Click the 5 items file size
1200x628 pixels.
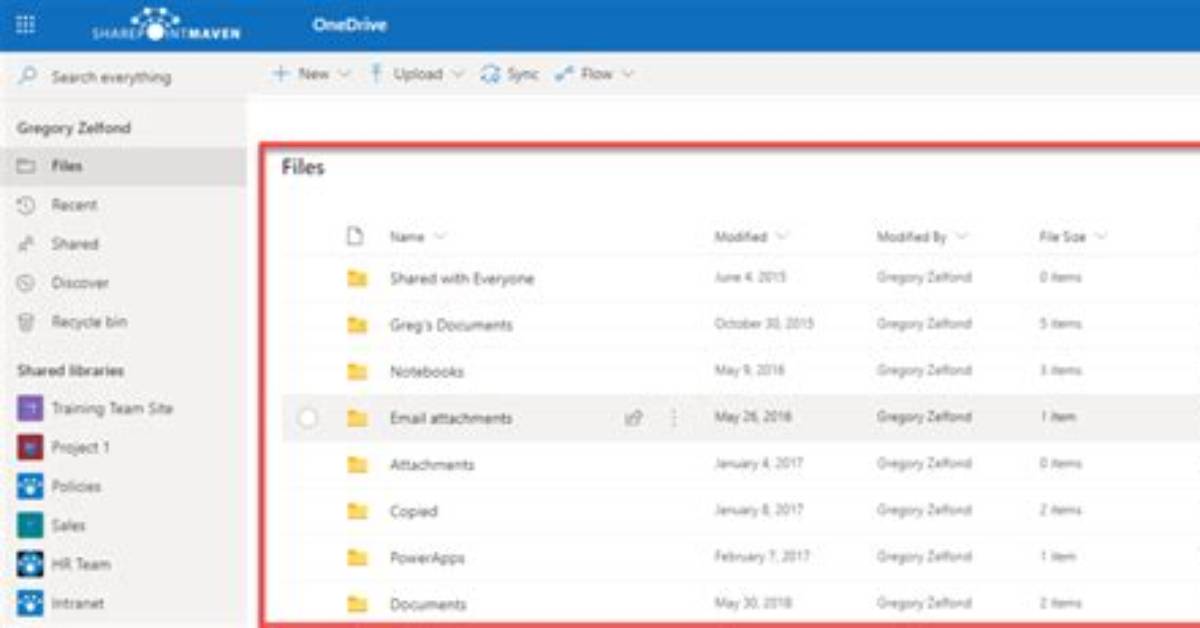[x=1060, y=324]
